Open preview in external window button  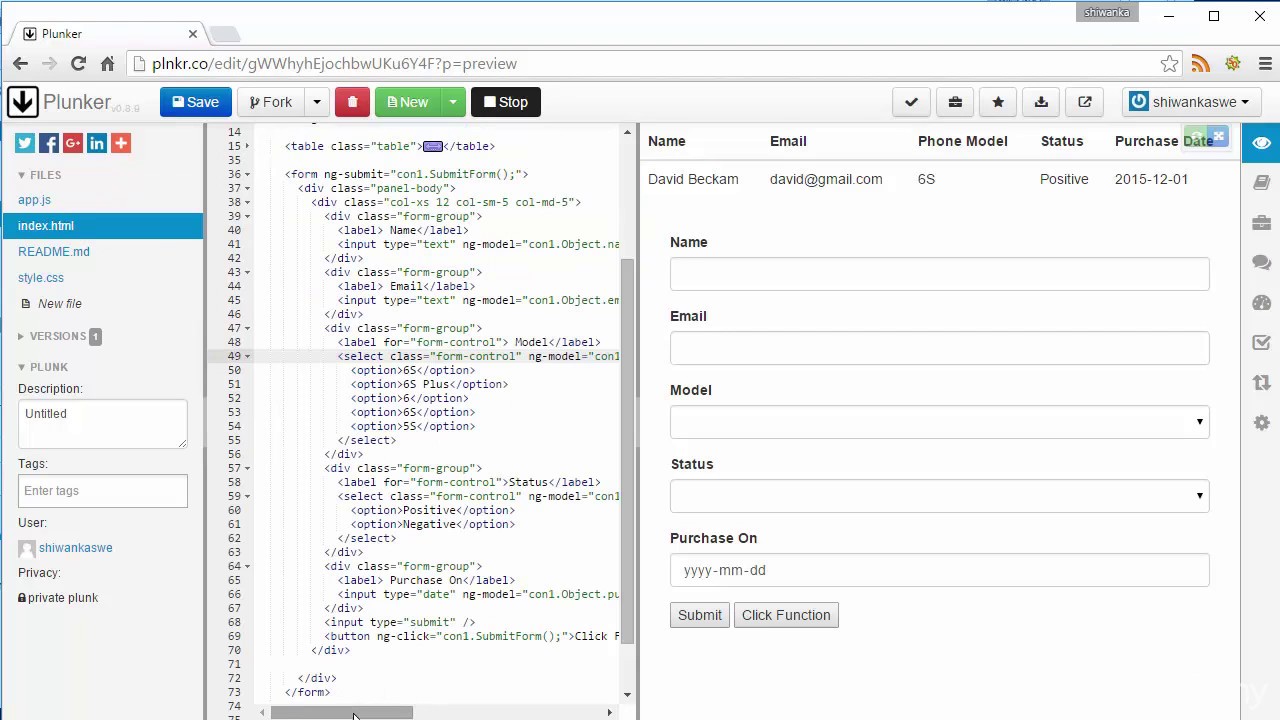1085,102
